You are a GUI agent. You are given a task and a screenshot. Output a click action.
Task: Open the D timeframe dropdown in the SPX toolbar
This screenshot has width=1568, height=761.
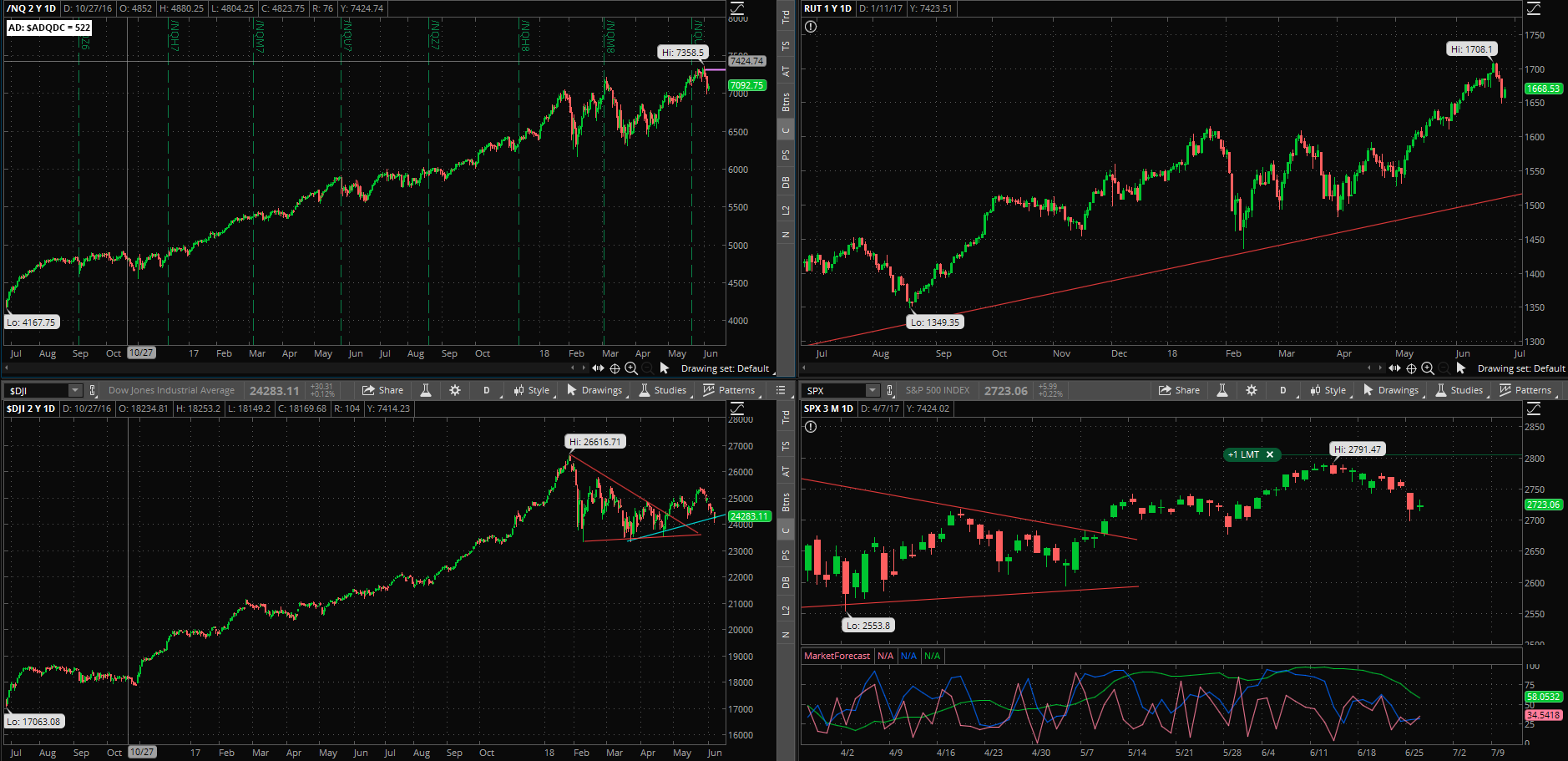1283,390
